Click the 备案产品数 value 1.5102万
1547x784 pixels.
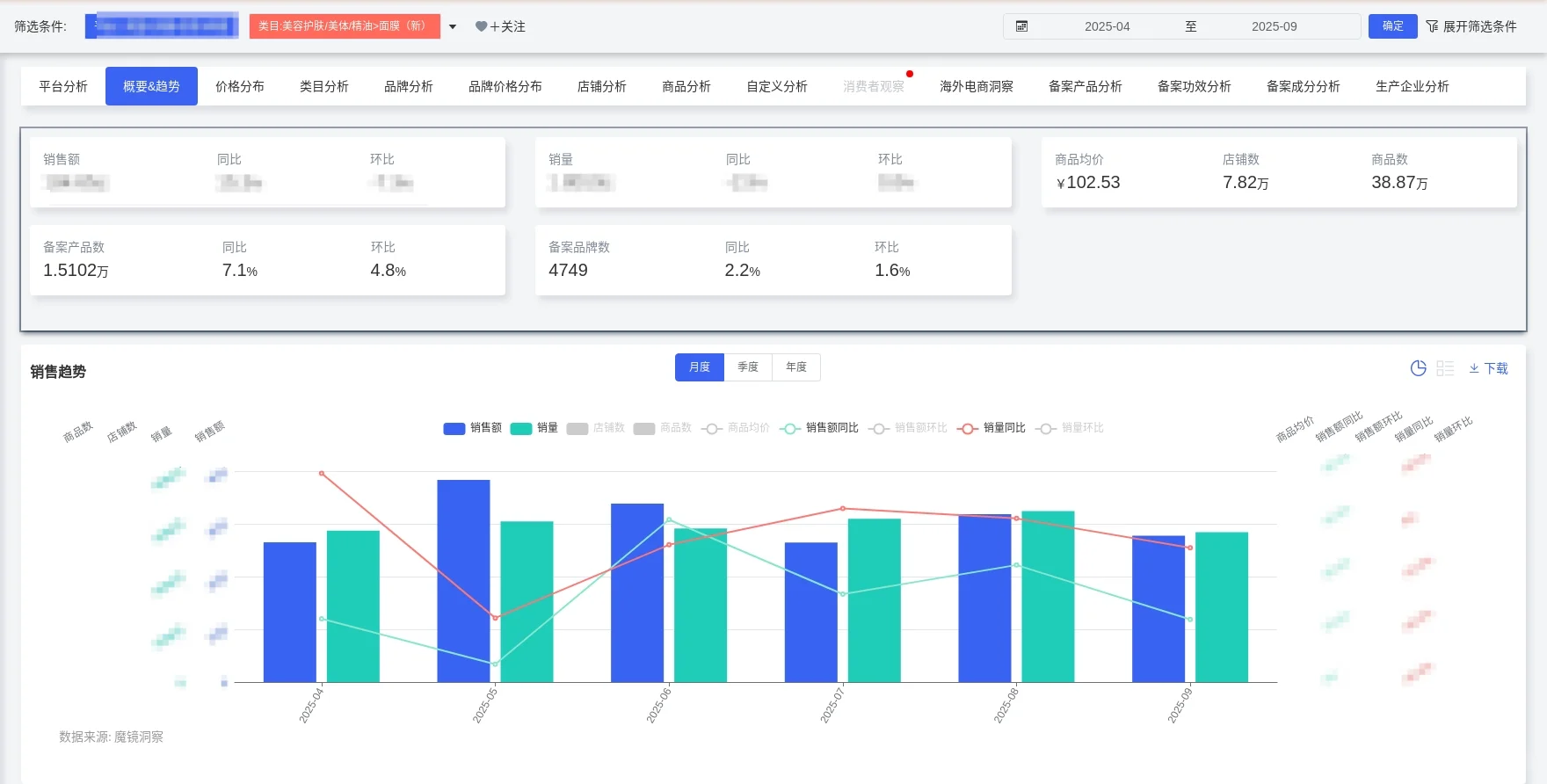[76, 271]
